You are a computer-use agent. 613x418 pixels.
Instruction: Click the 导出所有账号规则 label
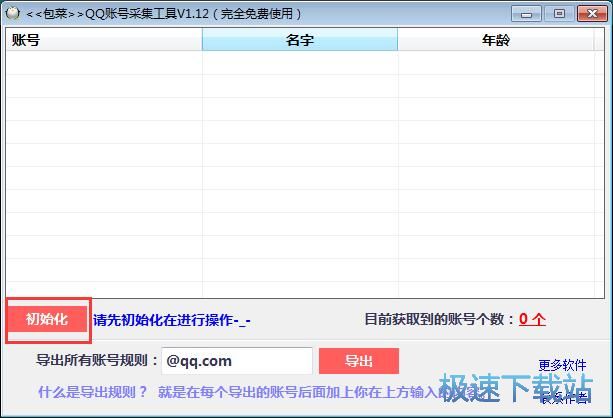click(97, 360)
